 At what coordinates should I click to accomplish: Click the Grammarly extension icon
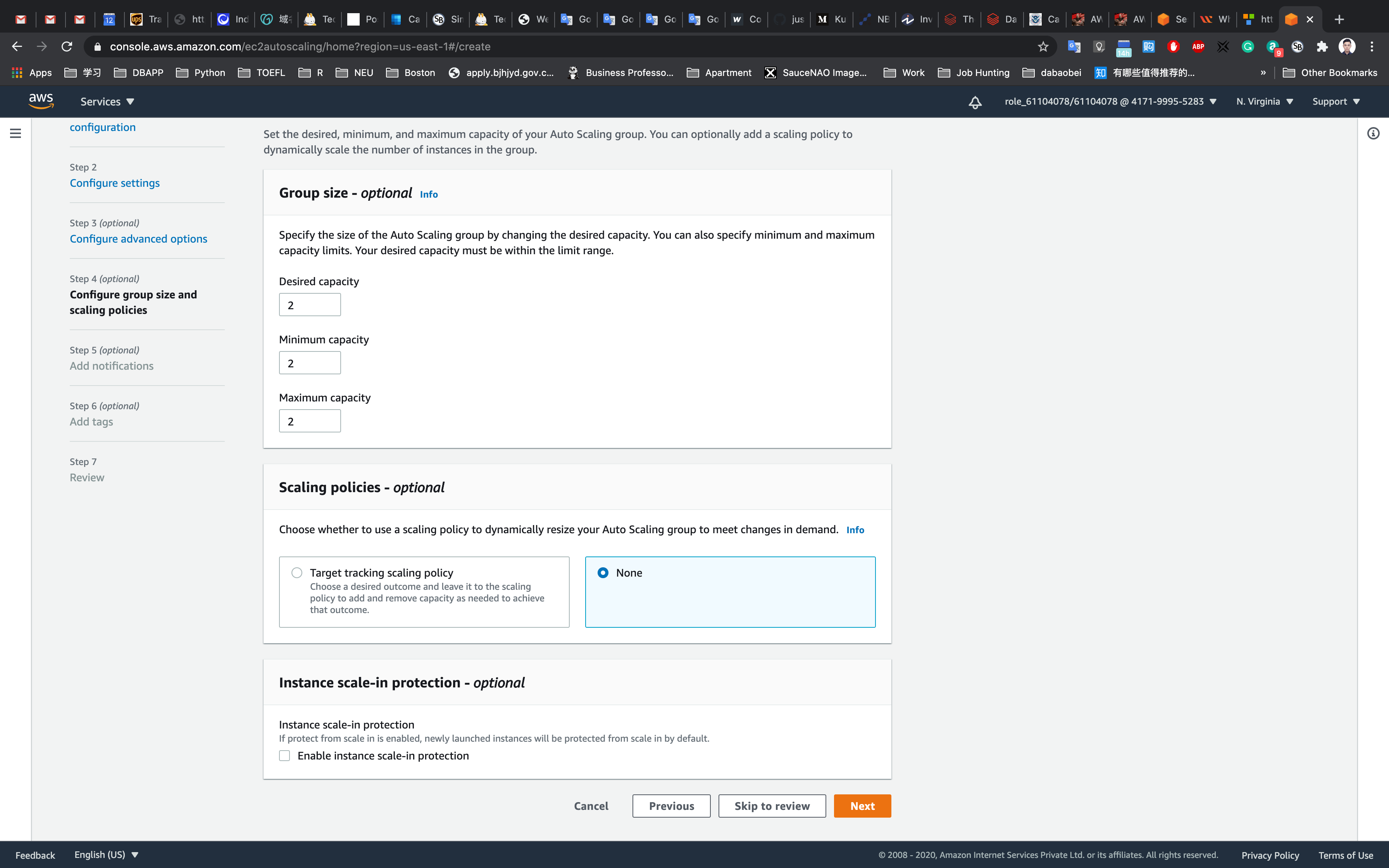point(1248,46)
